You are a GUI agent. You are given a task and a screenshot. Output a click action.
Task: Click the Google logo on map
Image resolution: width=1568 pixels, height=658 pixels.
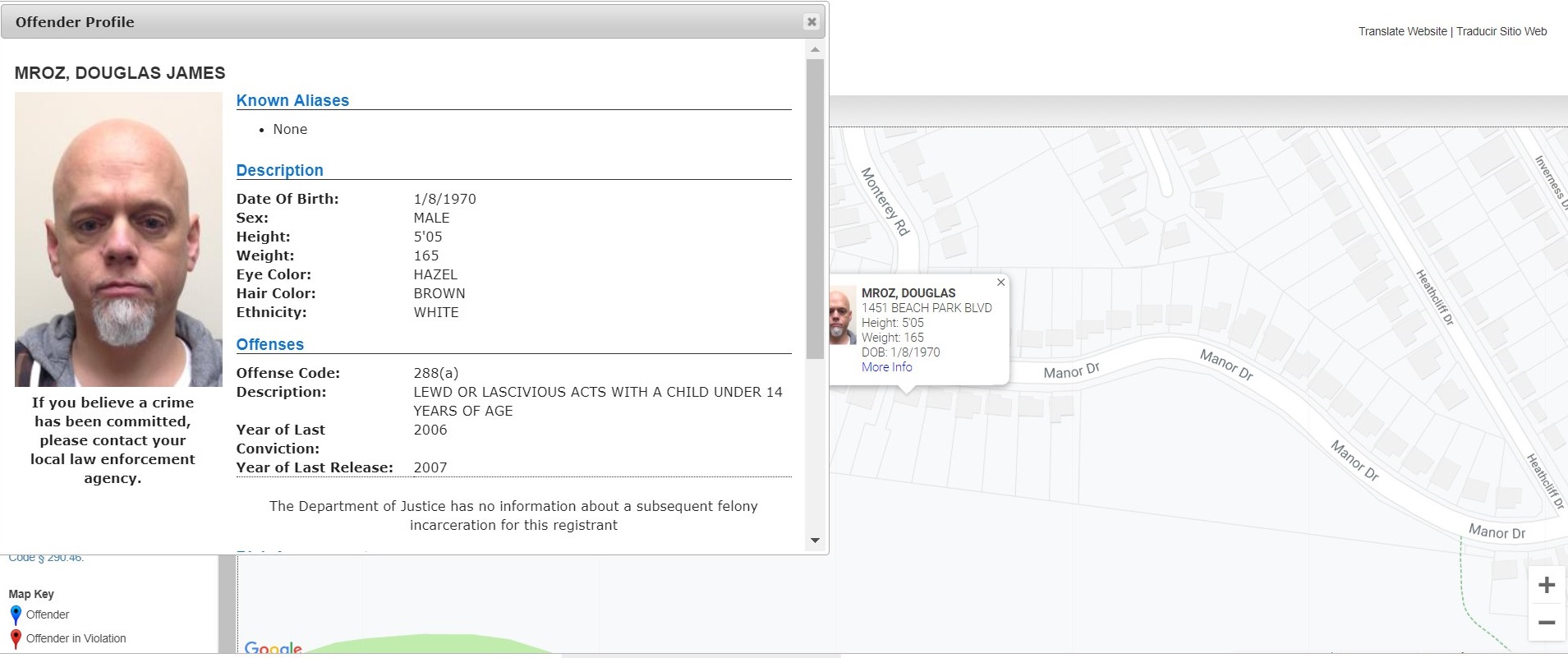click(274, 648)
